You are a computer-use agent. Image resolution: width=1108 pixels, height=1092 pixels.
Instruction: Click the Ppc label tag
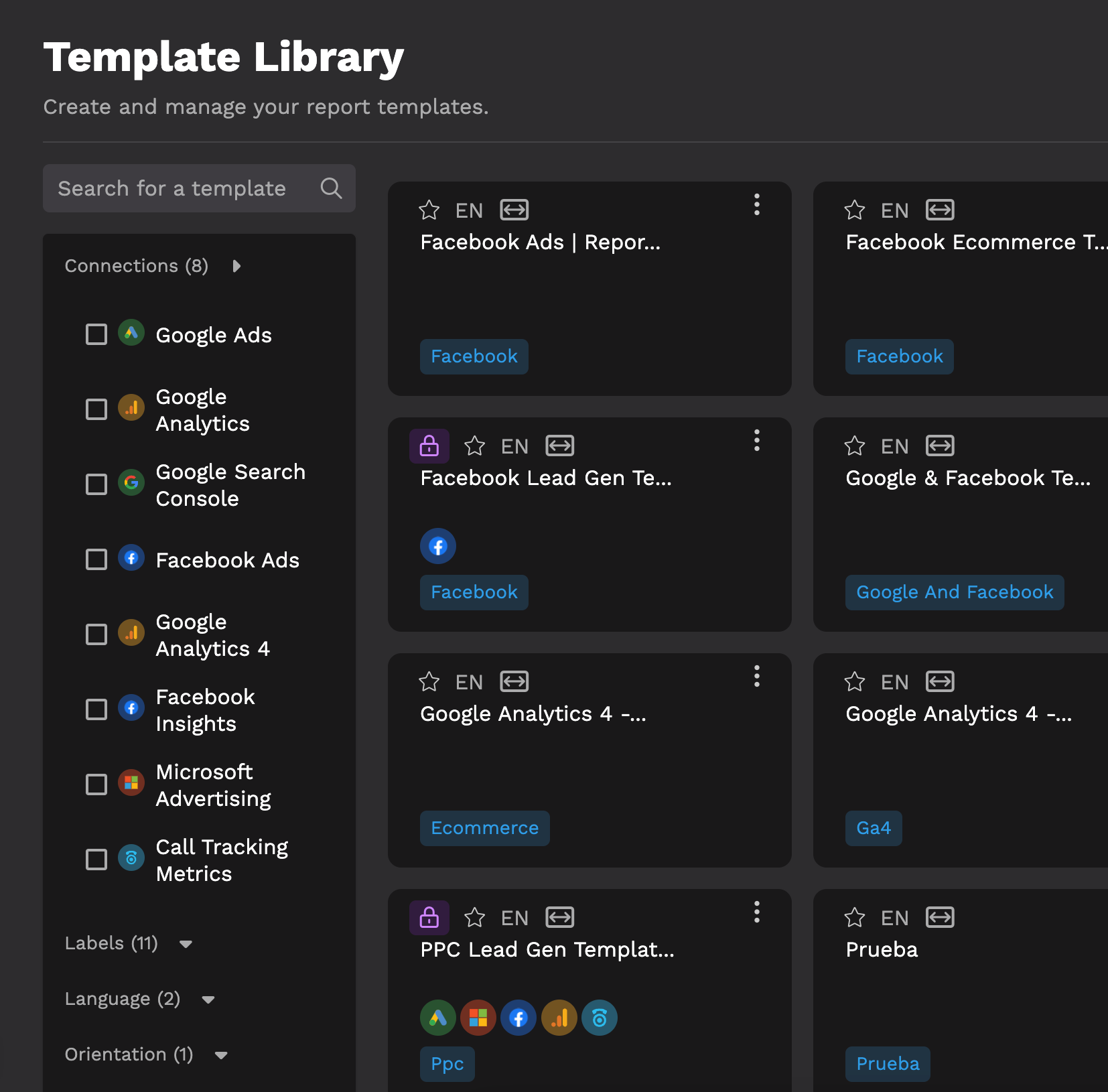(447, 1064)
